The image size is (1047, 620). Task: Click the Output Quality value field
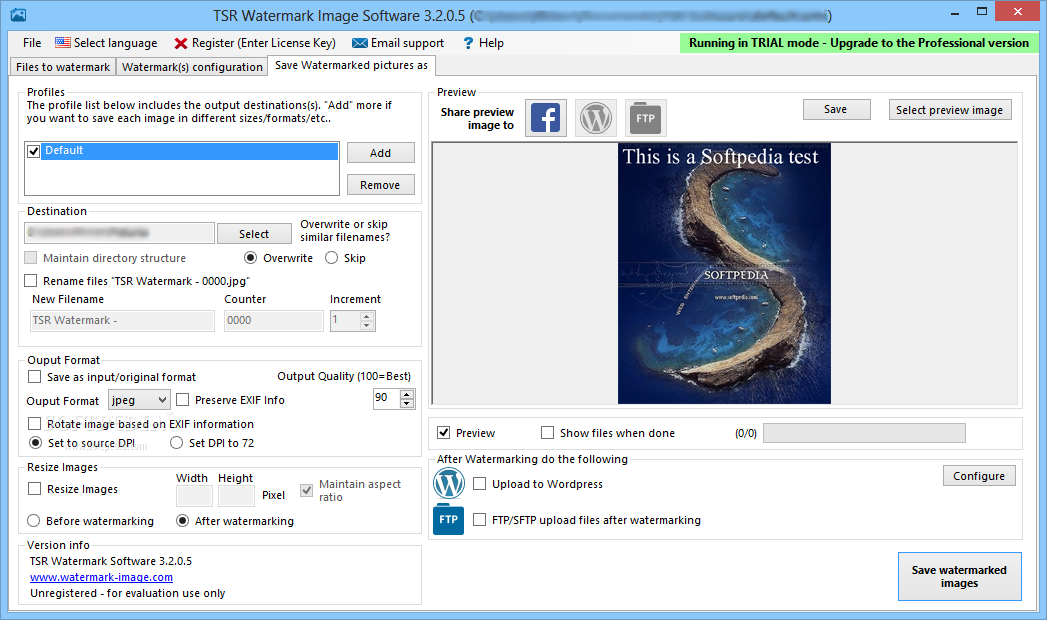click(x=387, y=398)
